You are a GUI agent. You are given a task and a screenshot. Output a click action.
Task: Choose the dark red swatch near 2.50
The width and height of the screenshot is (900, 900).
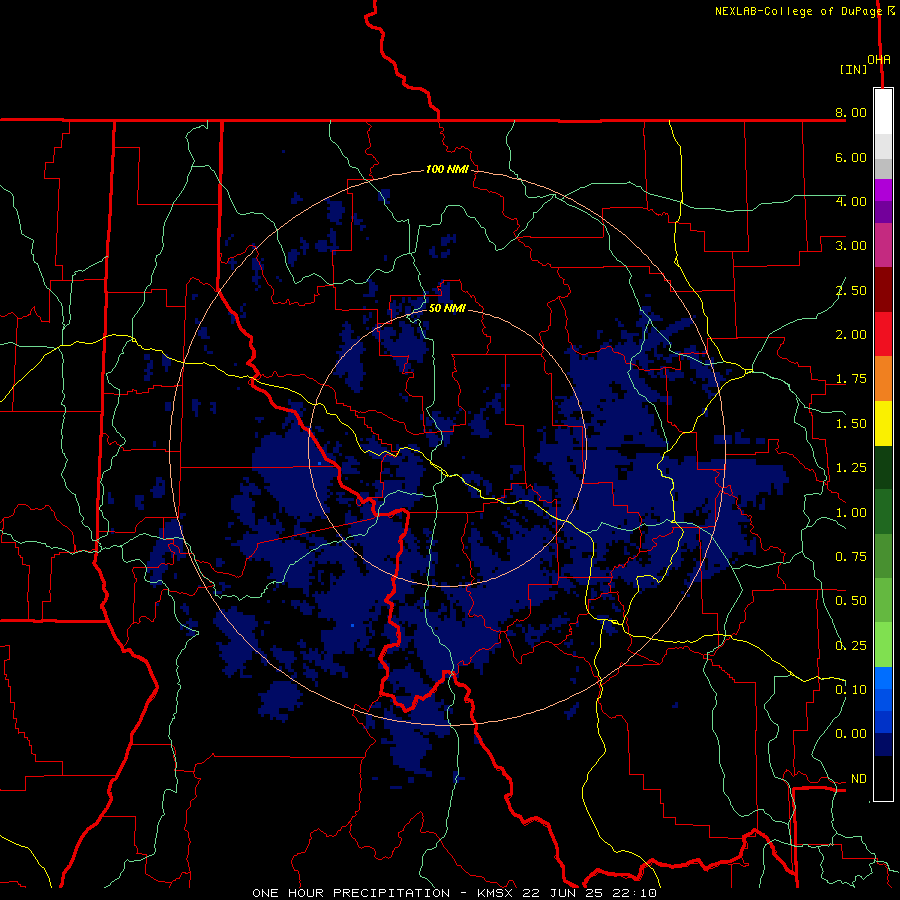[x=883, y=290]
